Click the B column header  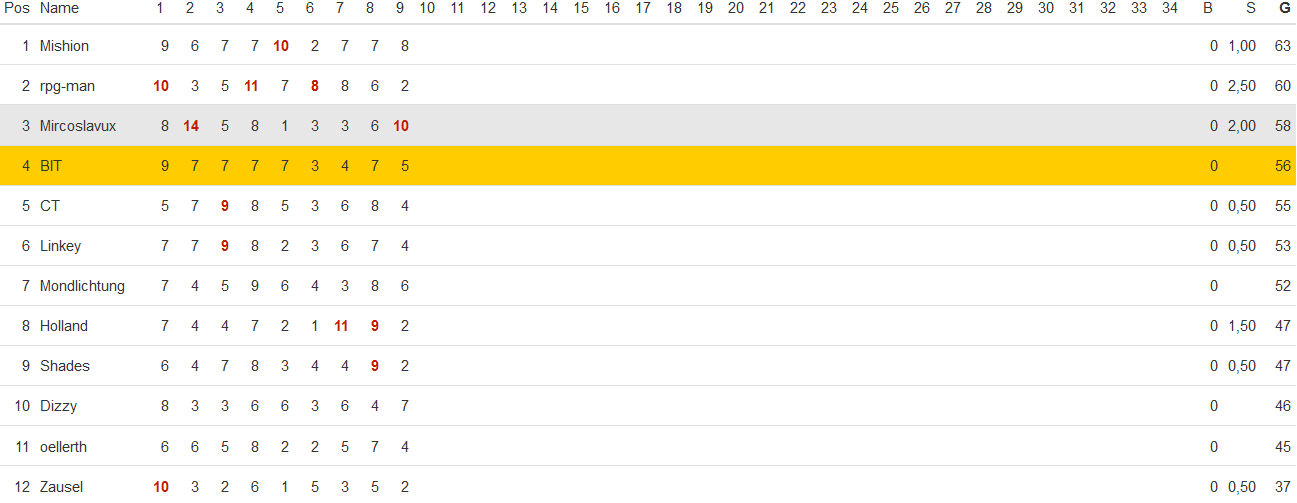[x=1208, y=9]
